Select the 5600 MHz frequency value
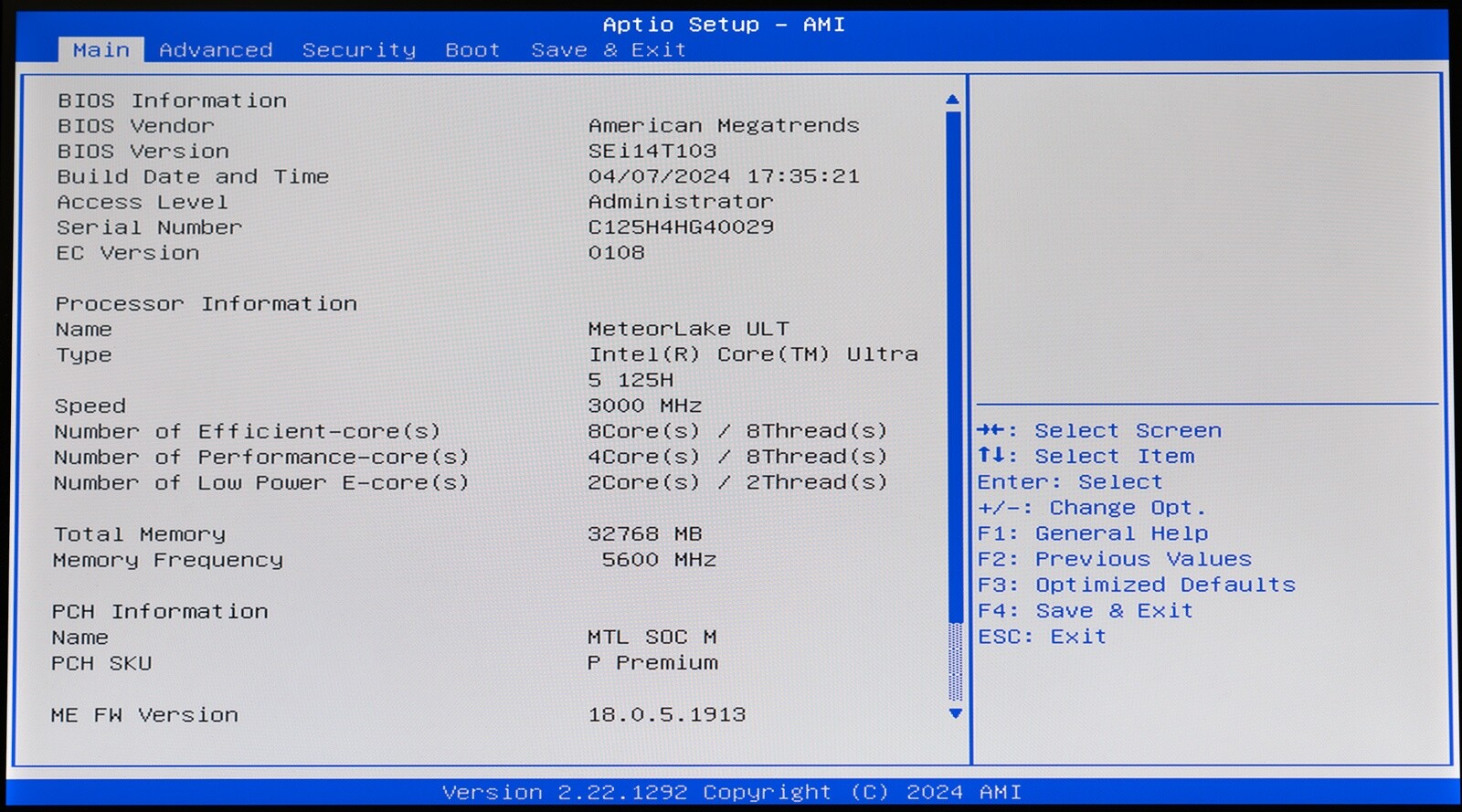This screenshot has width=1462, height=812. tap(659, 560)
